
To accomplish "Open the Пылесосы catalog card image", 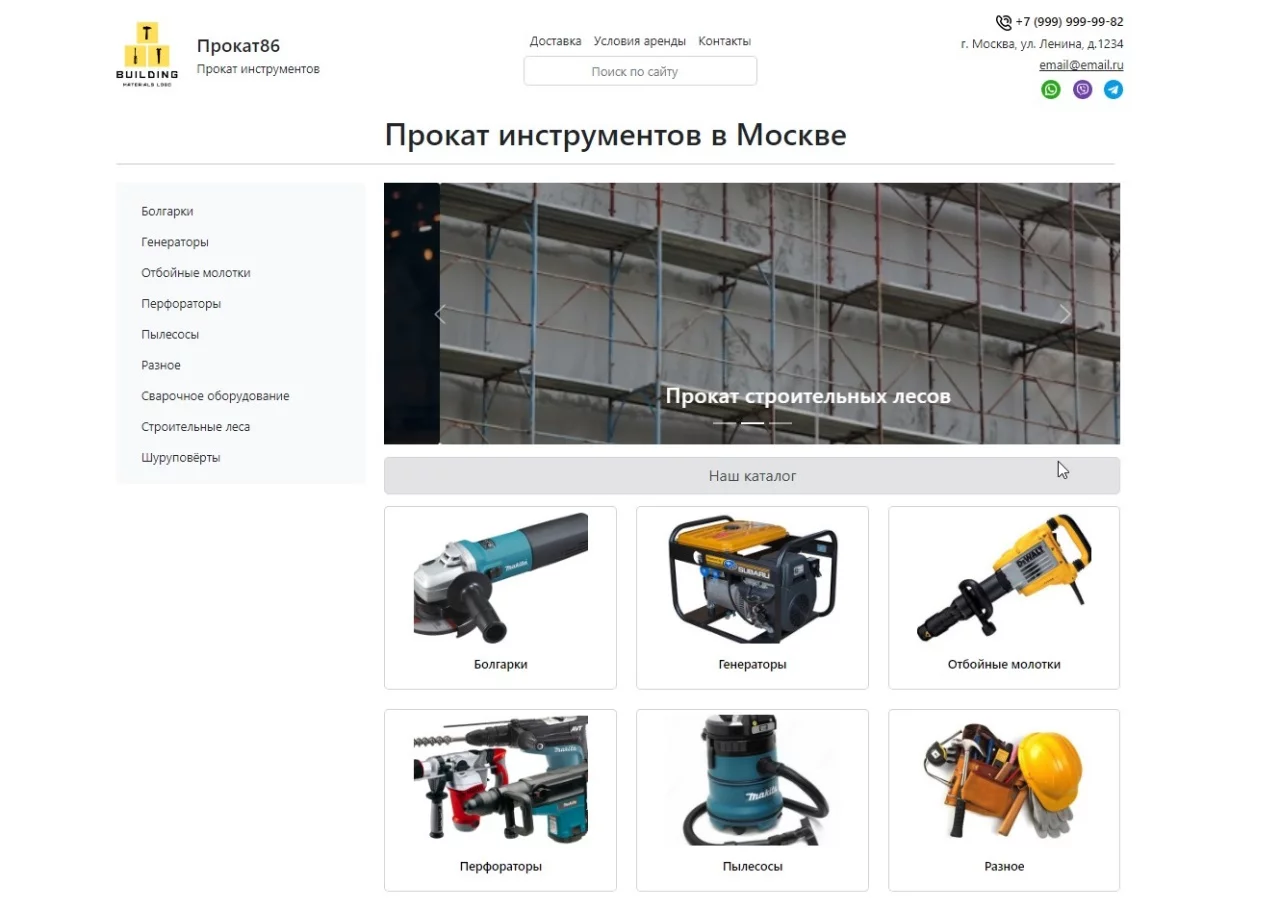I will tap(752, 780).
